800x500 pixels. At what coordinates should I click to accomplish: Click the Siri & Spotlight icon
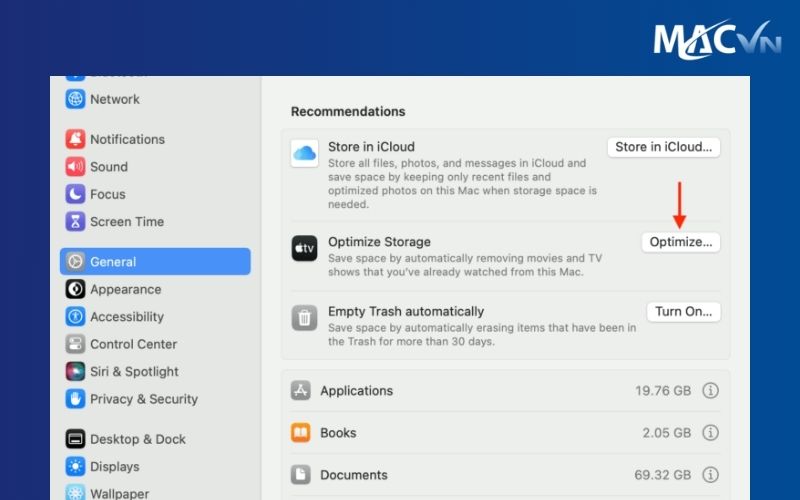tap(75, 371)
